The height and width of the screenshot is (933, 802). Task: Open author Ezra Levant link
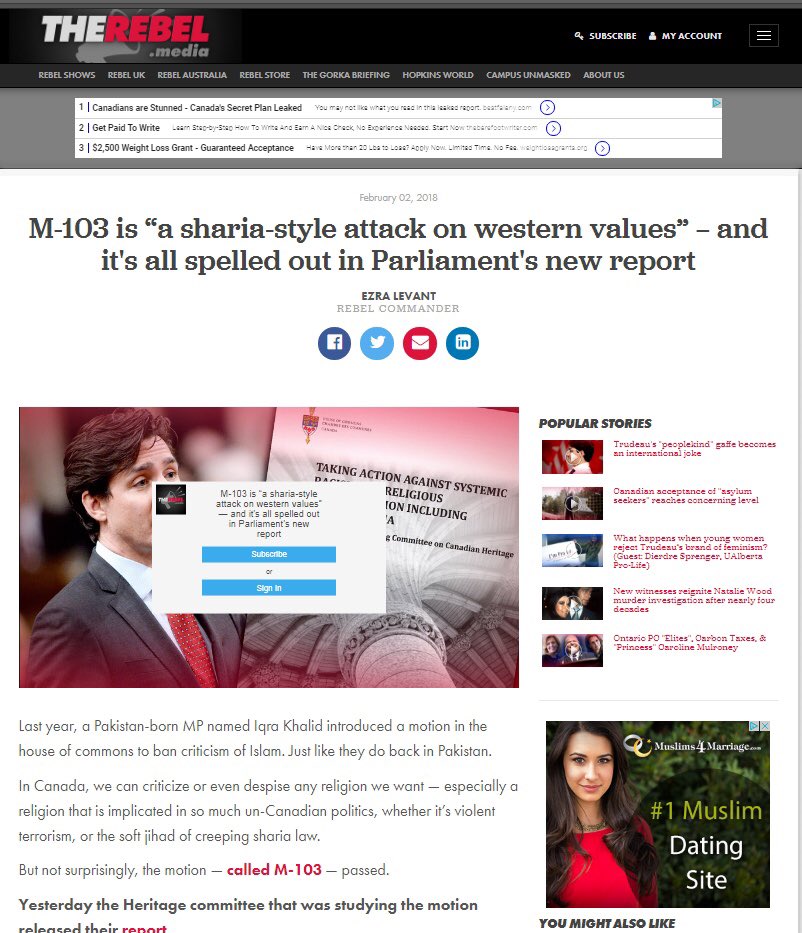click(399, 296)
